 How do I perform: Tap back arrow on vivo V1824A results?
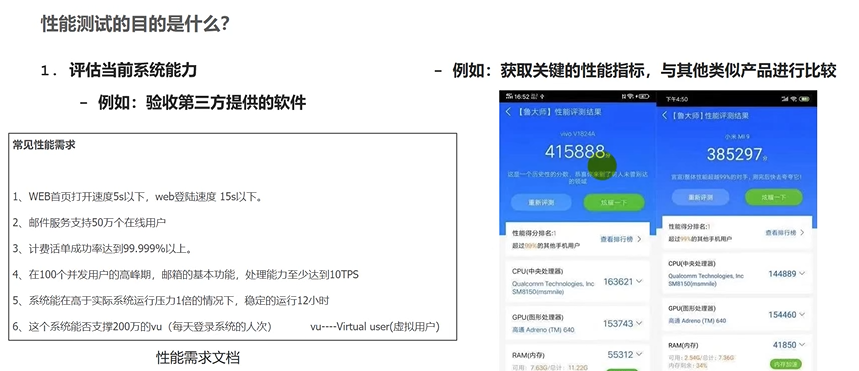[x=508, y=112]
